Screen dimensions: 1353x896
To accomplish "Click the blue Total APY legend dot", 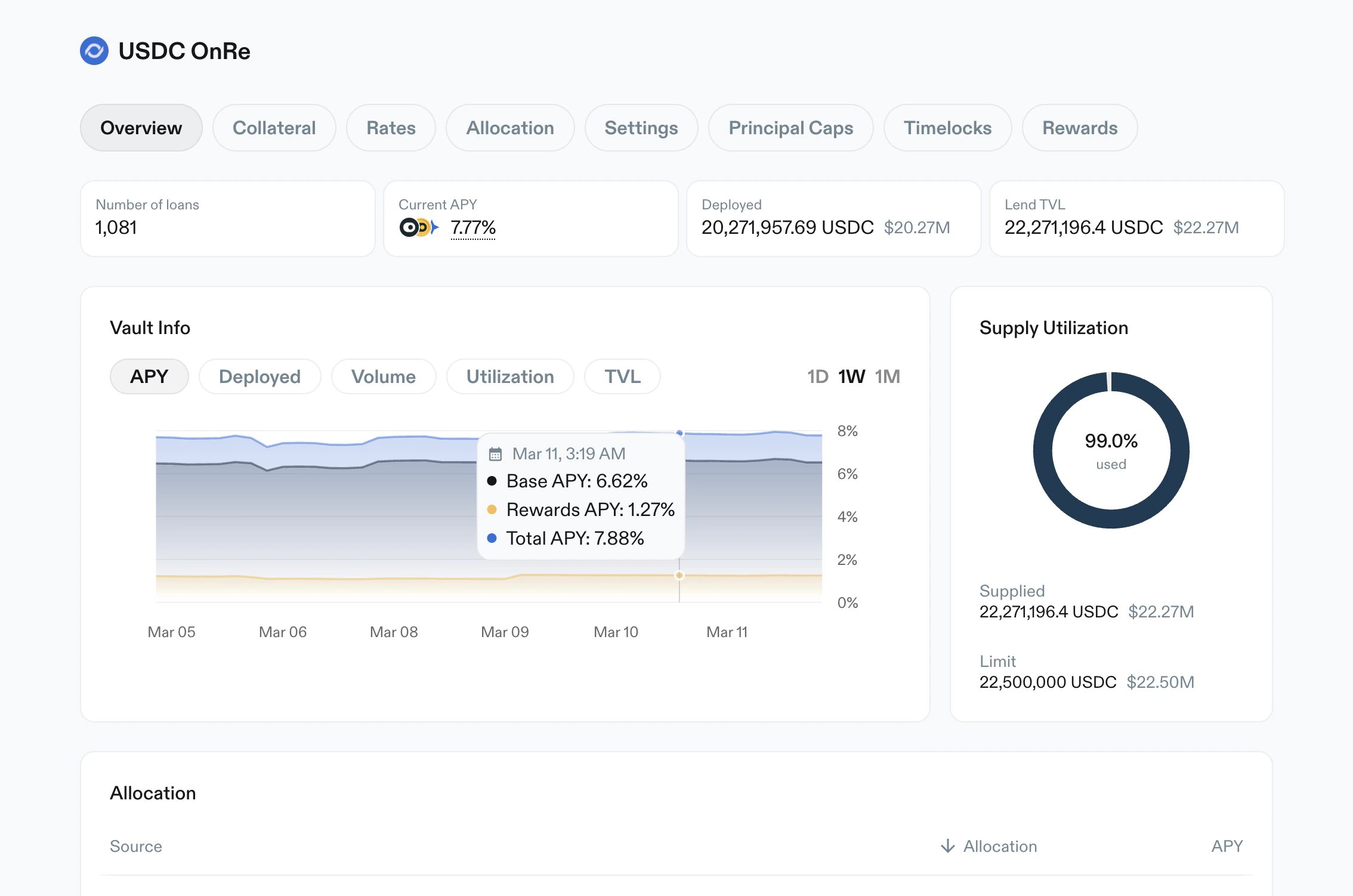I will (x=492, y=538).
